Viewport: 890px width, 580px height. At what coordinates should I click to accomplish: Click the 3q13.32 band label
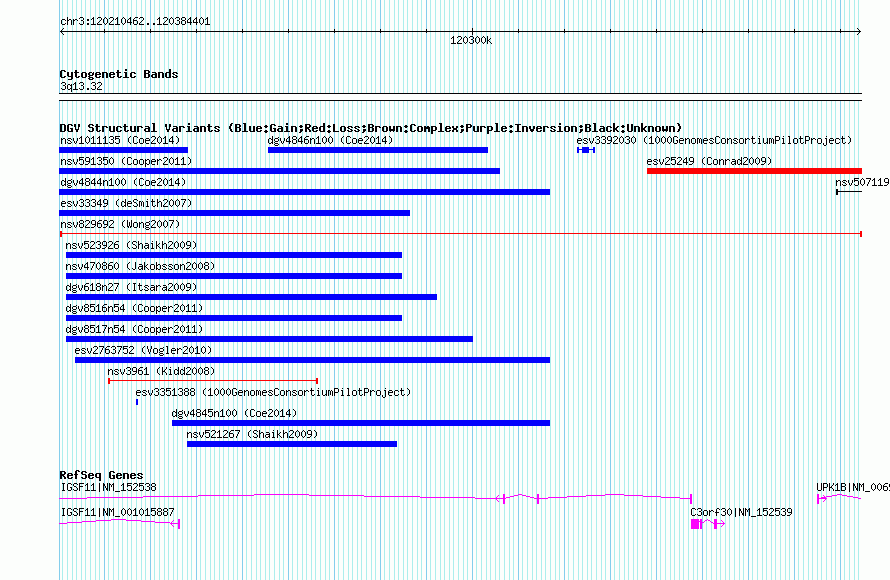click(x=81, y=86)
